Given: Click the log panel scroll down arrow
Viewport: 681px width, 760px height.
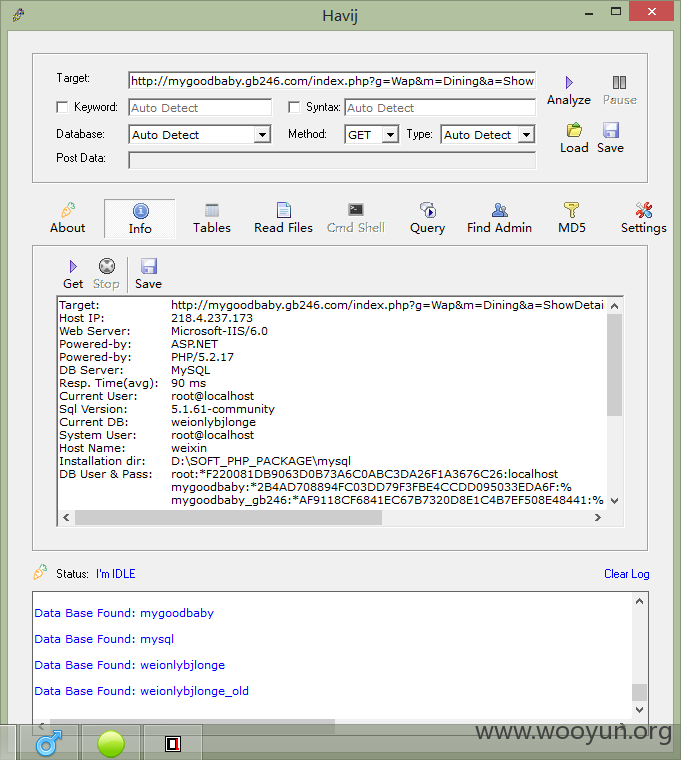Looking at the screenshot, I should coord(639,710).
